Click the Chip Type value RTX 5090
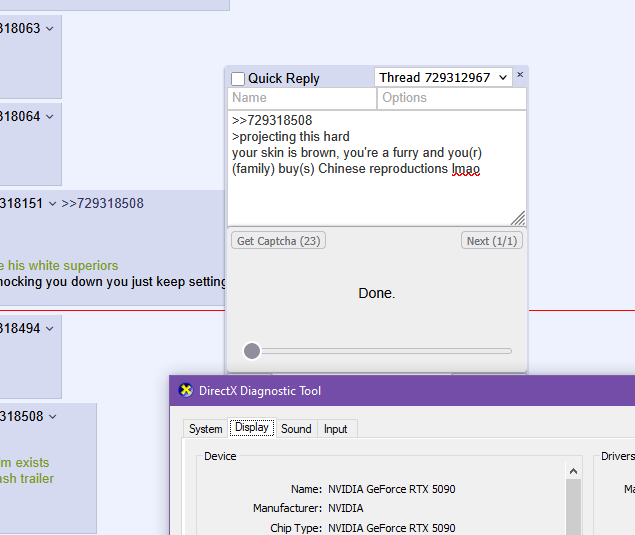Image resolution: width=635 pixels, height=535 pixels. pyautogui.click(x=392, y=528)
